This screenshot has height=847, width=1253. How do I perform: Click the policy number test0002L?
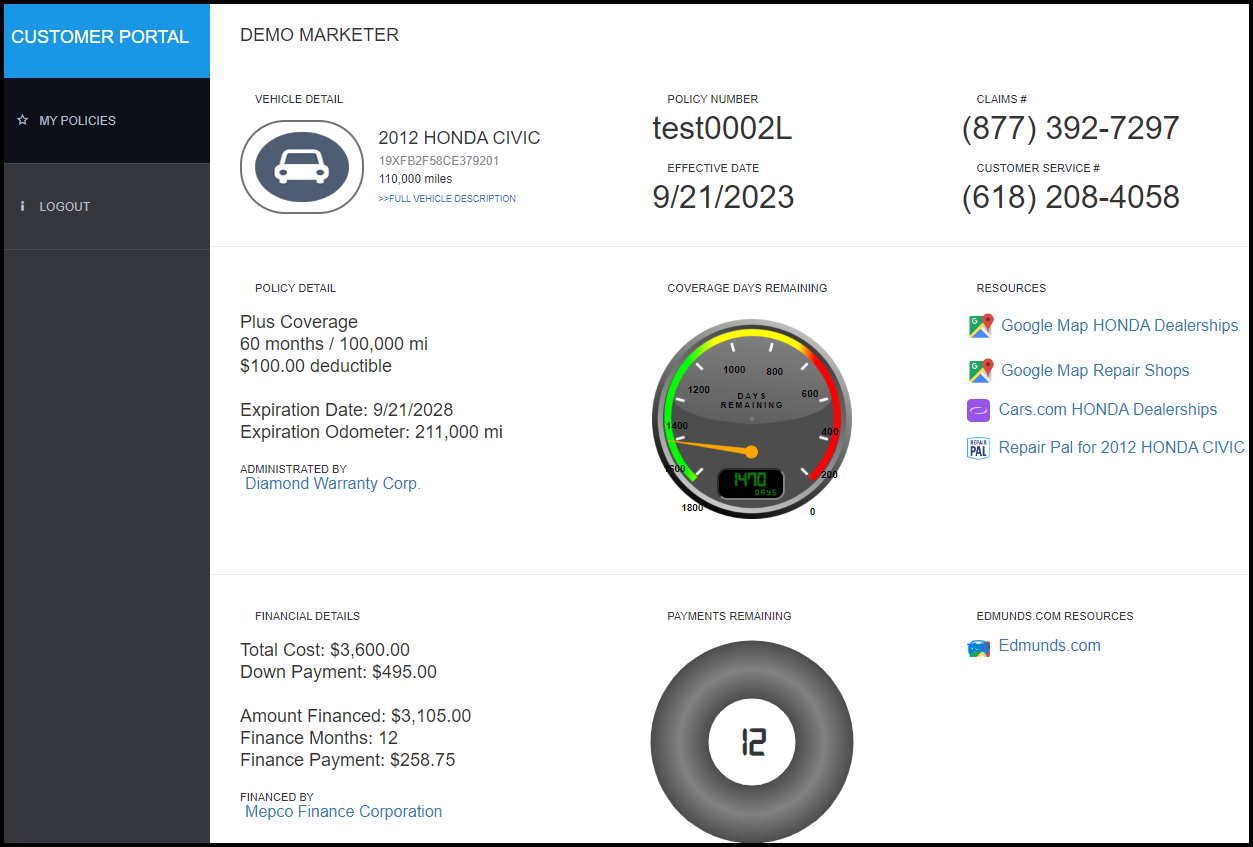722,128
